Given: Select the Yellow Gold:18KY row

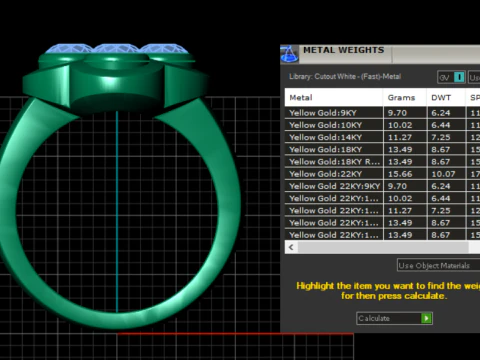Looking at the screenshot, I should 382,149.
